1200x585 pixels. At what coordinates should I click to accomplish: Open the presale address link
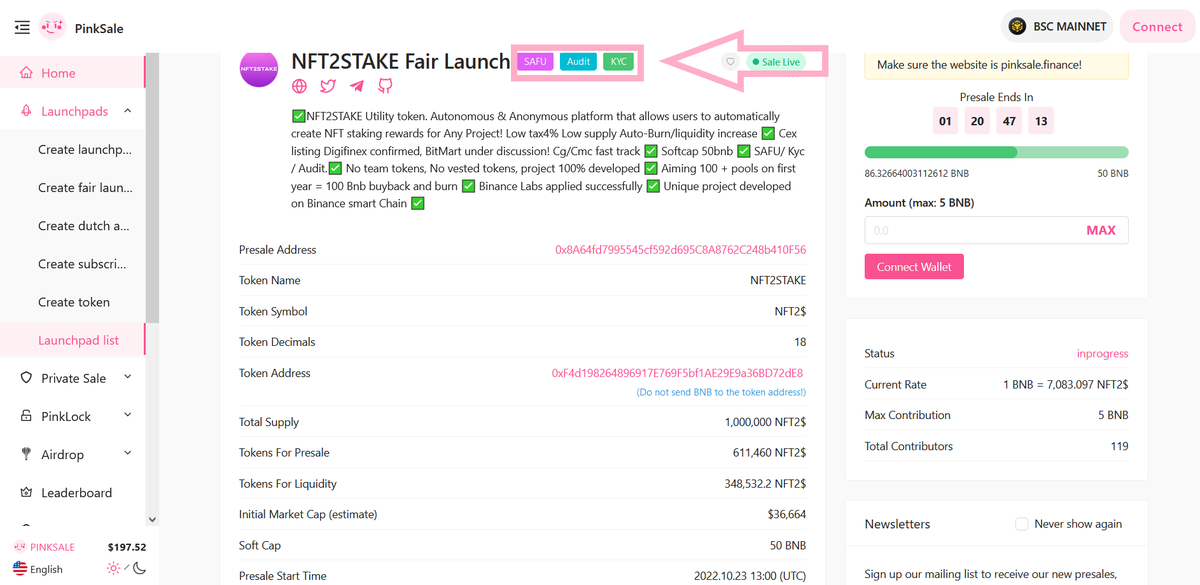click(680, 249)
